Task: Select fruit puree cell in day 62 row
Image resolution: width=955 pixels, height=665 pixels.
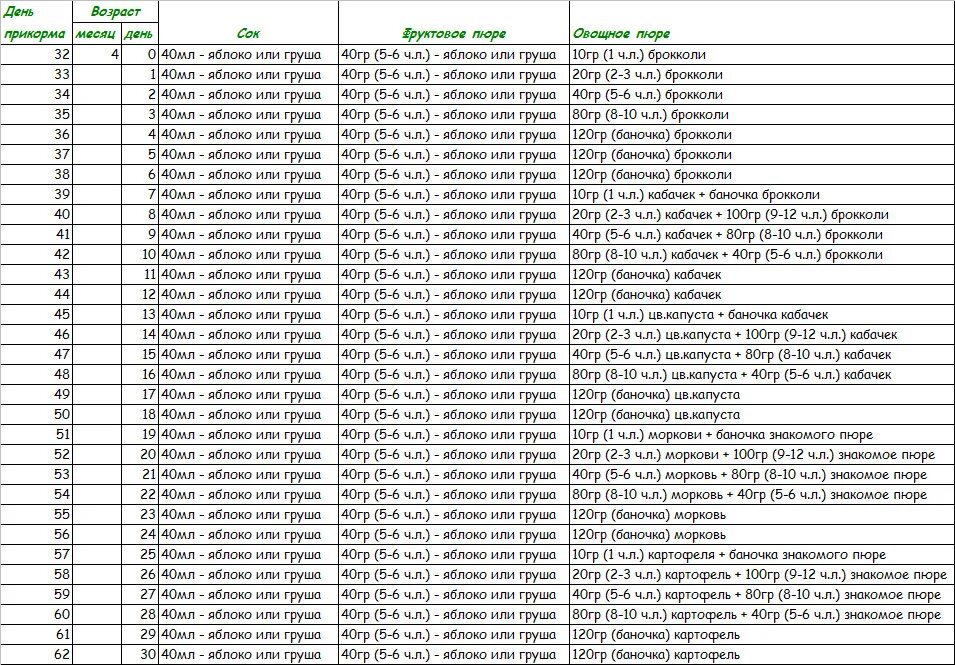Action: pyautogui.click(x=454, y=655)
